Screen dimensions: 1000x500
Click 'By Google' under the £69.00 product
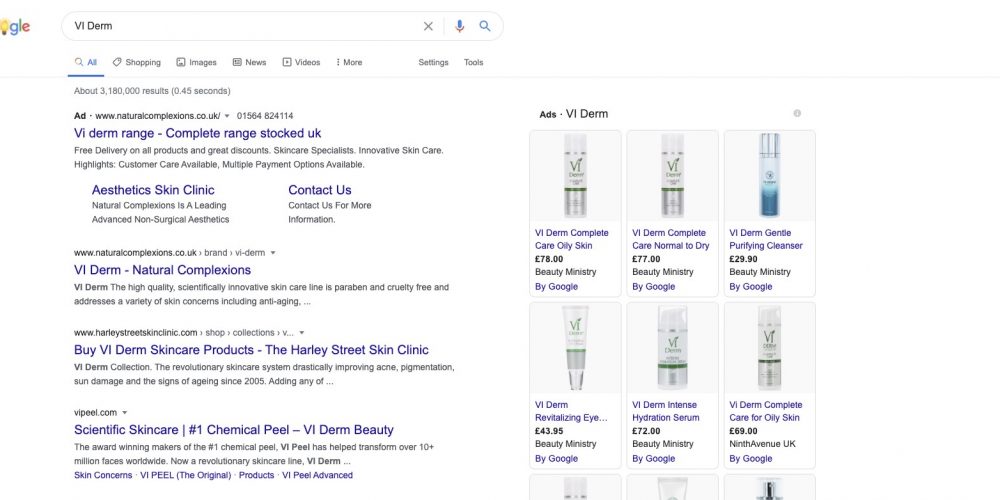pyautogui.click(x=751, y=459)
